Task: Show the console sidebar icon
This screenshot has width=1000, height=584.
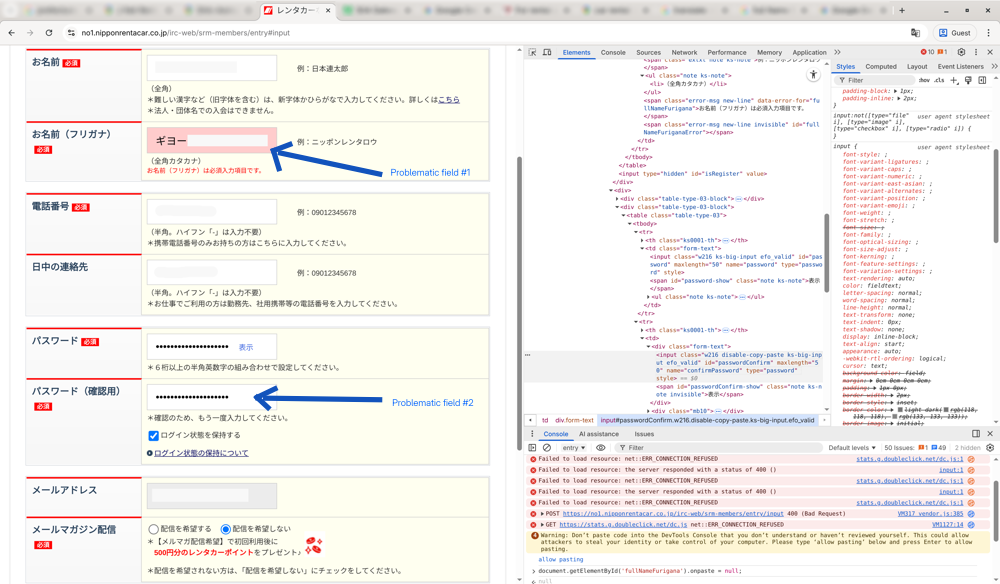Action: point(532,448)
